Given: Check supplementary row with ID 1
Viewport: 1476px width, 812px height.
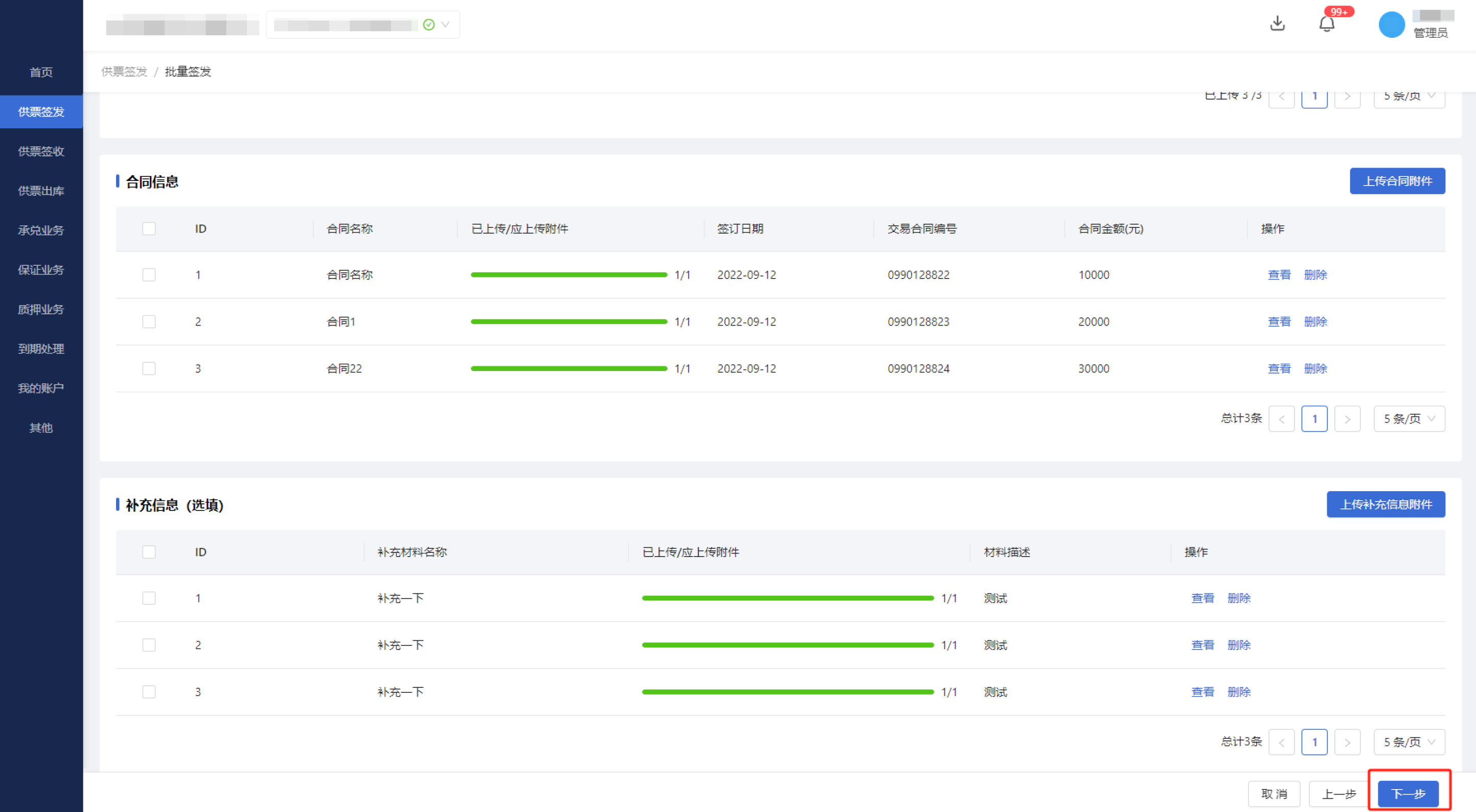Looking at the screenshot, I should [149, 598].
